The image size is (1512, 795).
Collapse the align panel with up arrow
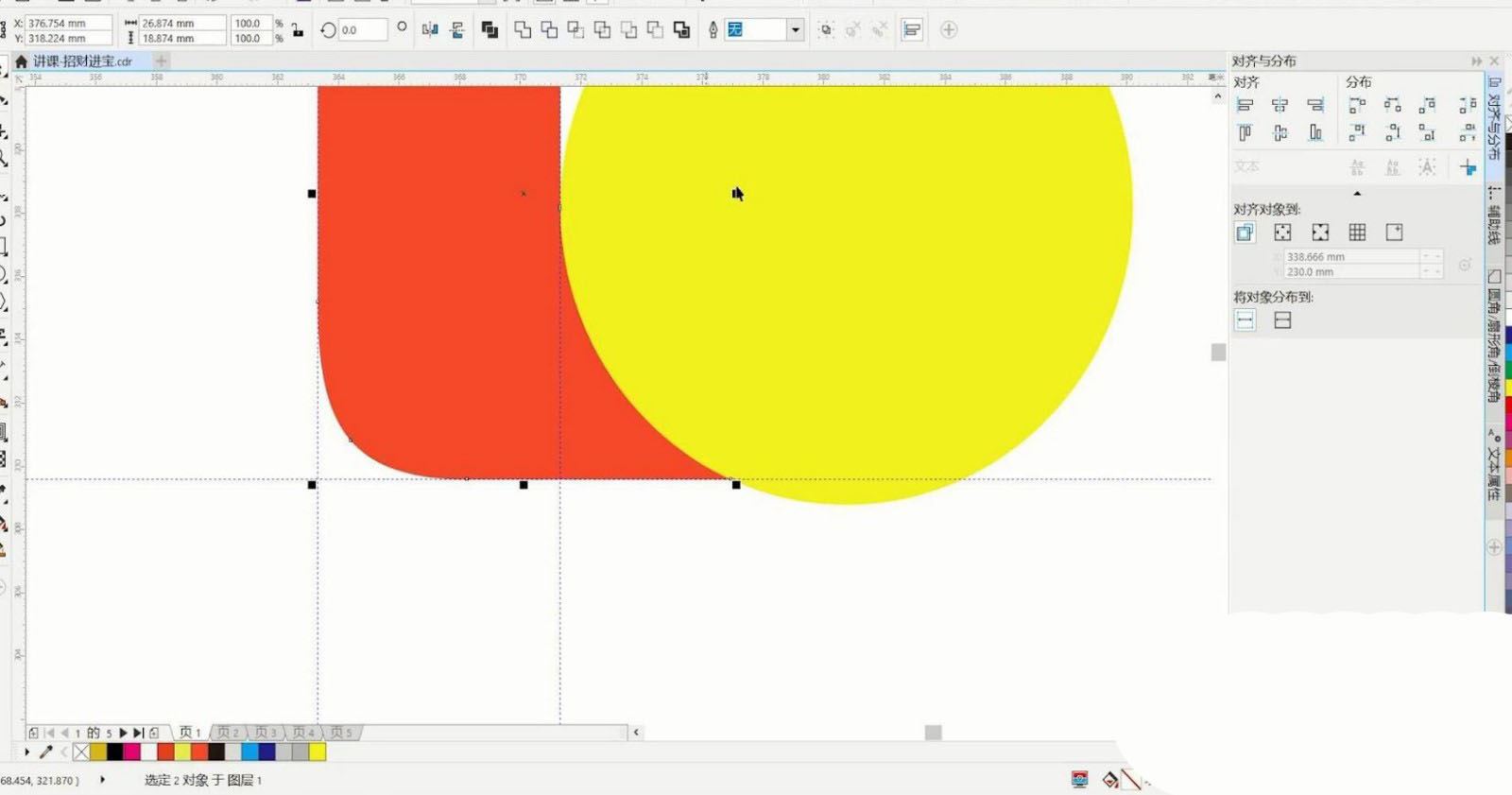point(1357,194)
